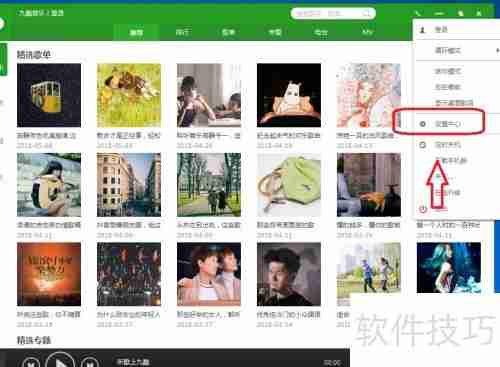Image resolution: width=500 pixels, height=367 pixels.
Task: Open the bee on yellow flowers playlist
Action: pyautogui.click(x=129, y=95)
